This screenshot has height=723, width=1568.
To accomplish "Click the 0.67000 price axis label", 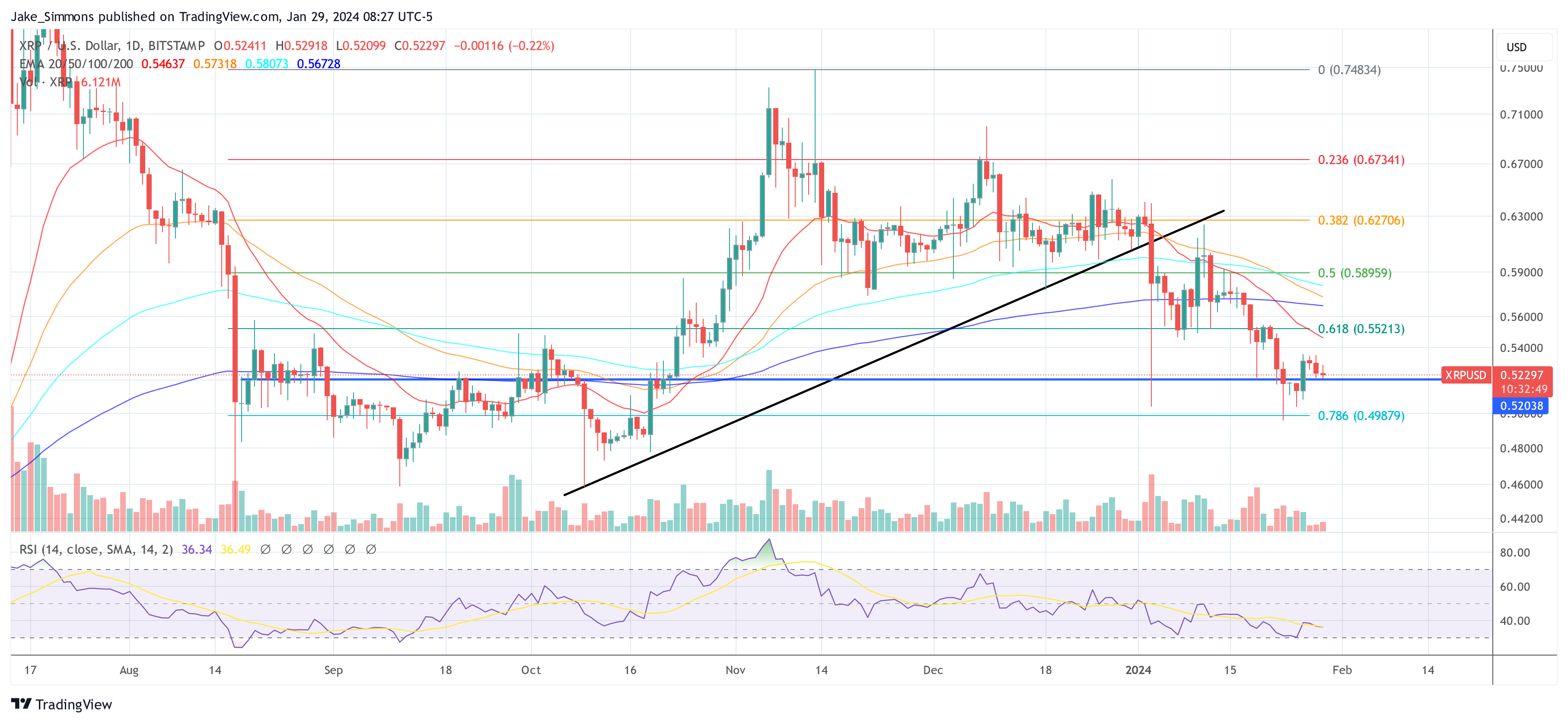I will click(1521, 164).
